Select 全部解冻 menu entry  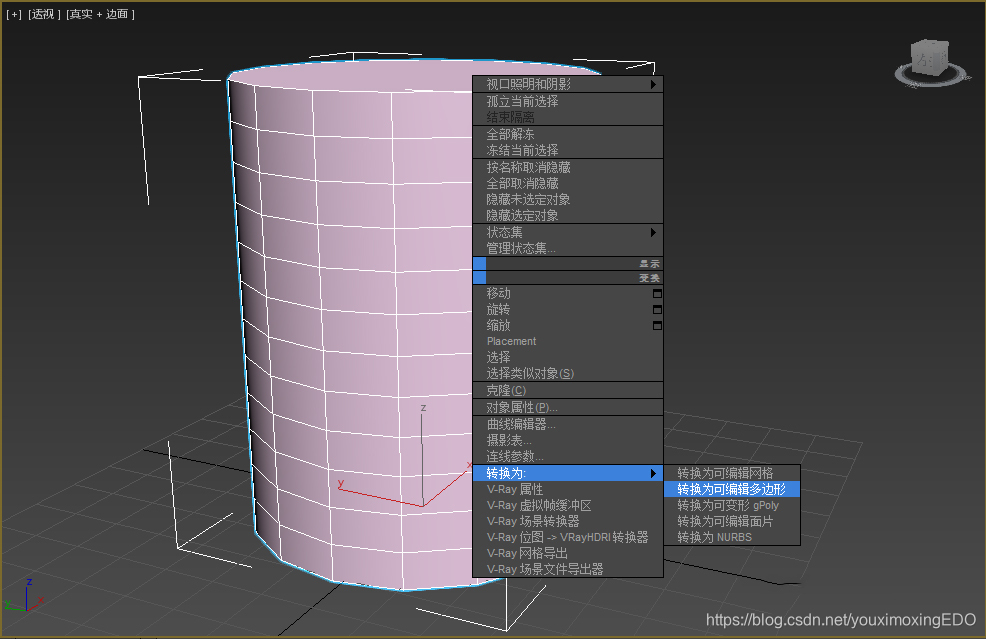[x=568, y=135]
